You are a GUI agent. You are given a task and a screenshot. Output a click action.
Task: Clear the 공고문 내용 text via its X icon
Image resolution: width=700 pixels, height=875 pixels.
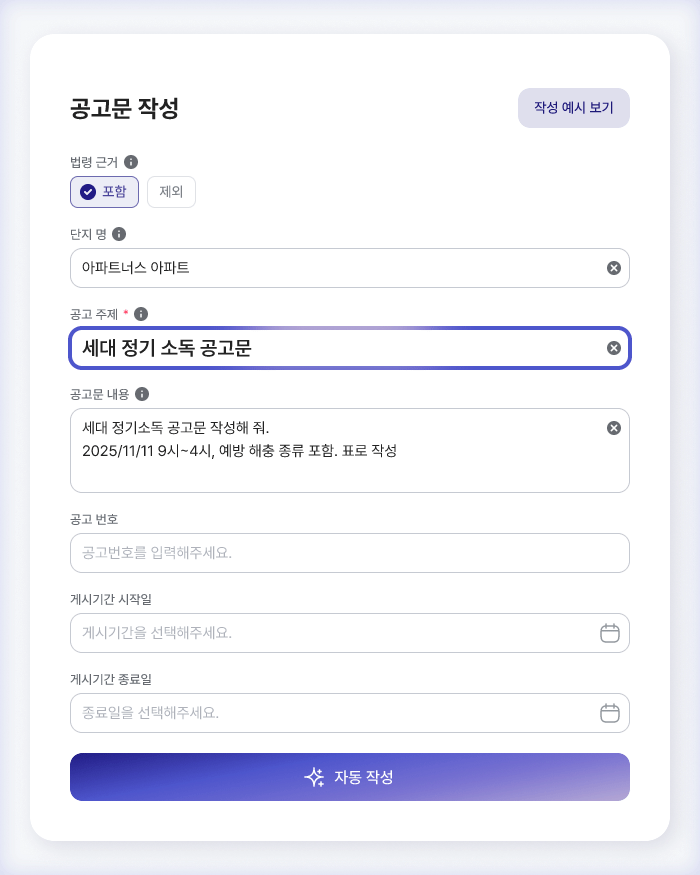coord(613,427)
